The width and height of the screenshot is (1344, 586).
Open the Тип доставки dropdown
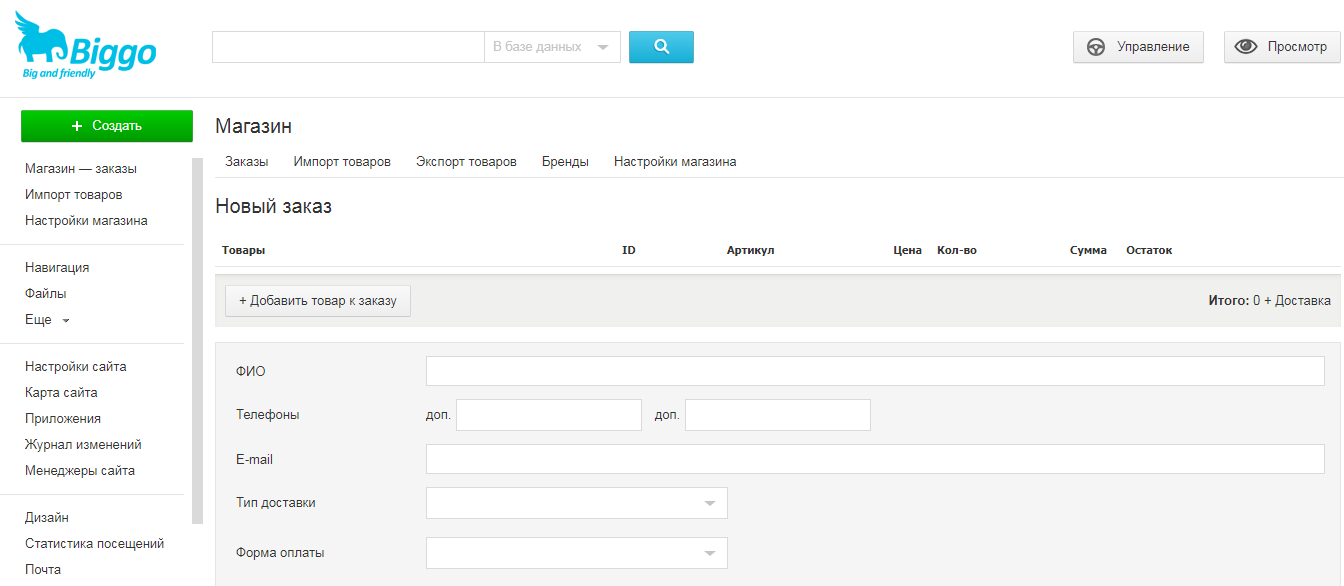pos(576,503)
